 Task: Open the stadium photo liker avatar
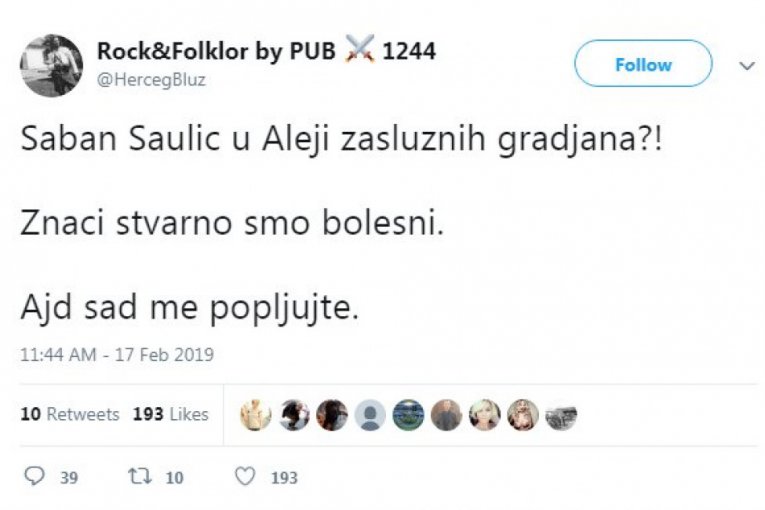click(x=408, y=414)
